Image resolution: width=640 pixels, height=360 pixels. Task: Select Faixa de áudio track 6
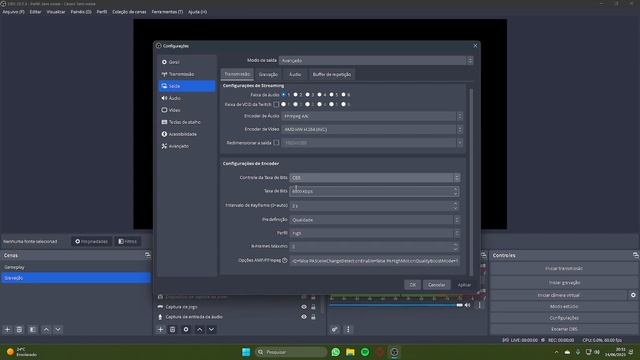[343, 95]
